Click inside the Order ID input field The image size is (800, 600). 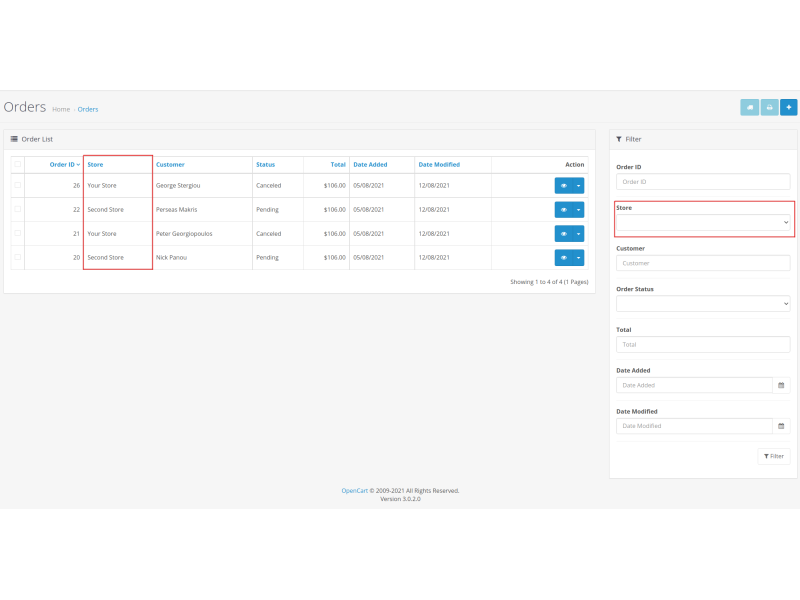pos(704,181)
